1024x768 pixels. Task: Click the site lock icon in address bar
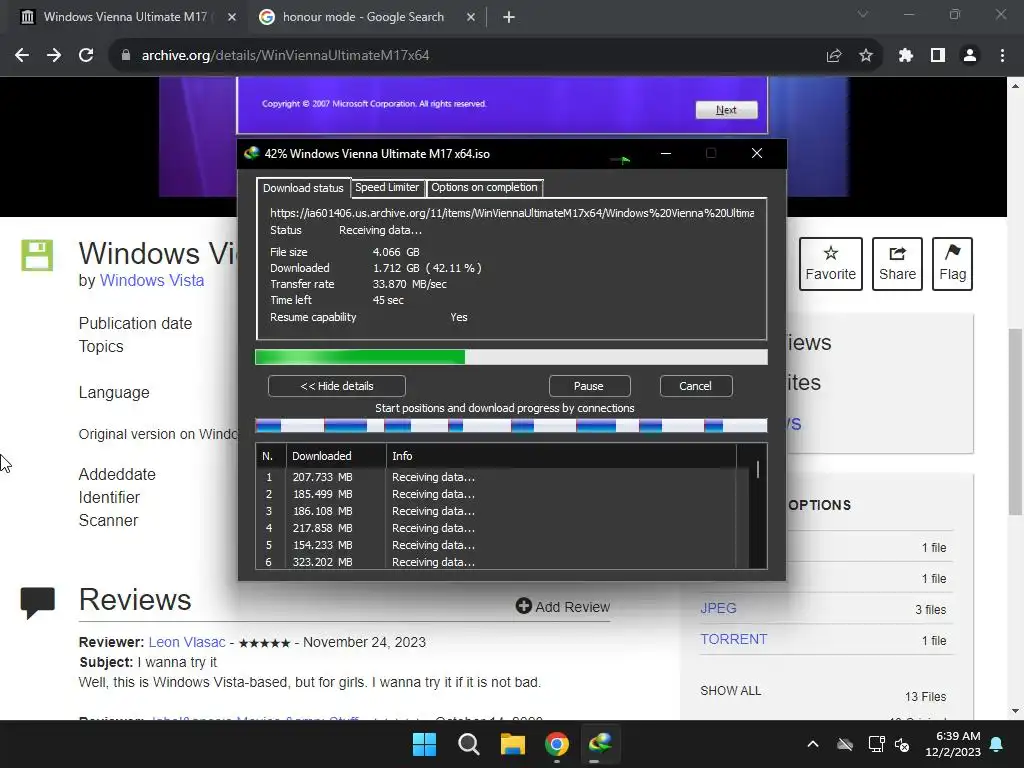[x=126, y=56]
